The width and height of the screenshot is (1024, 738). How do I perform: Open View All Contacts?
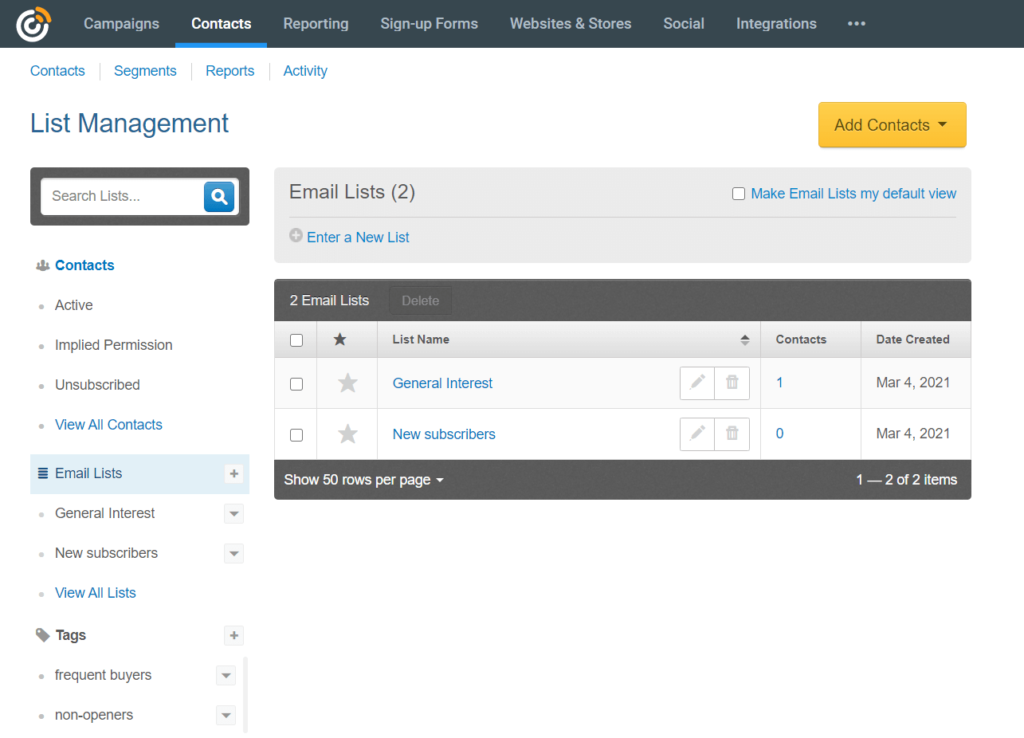[x=108, y=425]
